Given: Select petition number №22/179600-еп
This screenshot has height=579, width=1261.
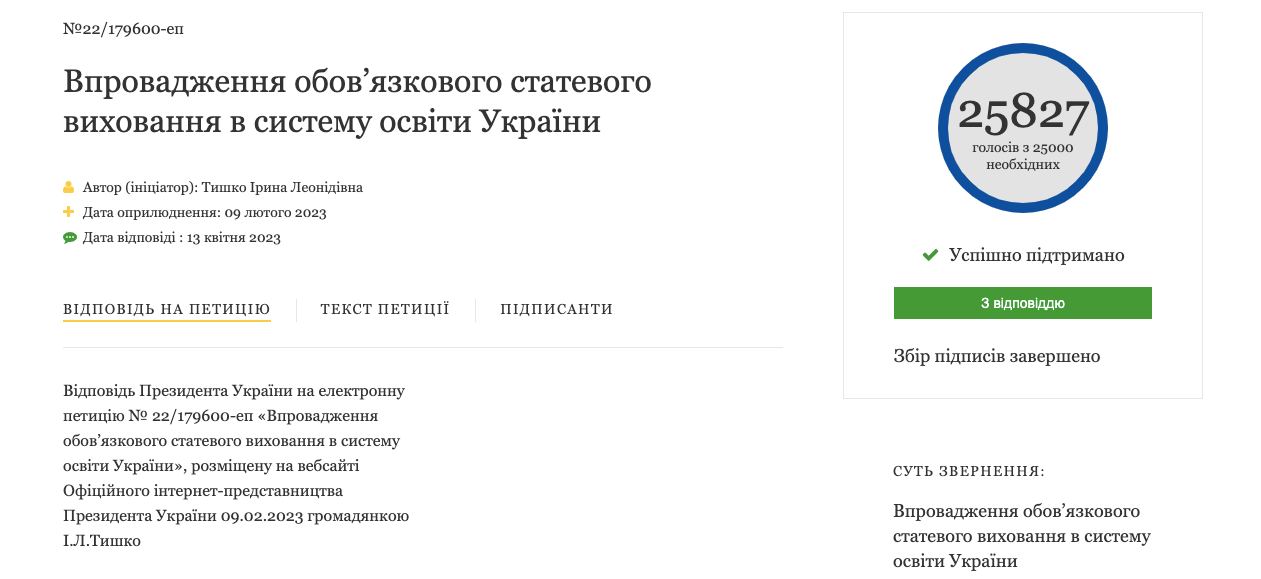Looking at the screenshot, I should click(123, 29).
